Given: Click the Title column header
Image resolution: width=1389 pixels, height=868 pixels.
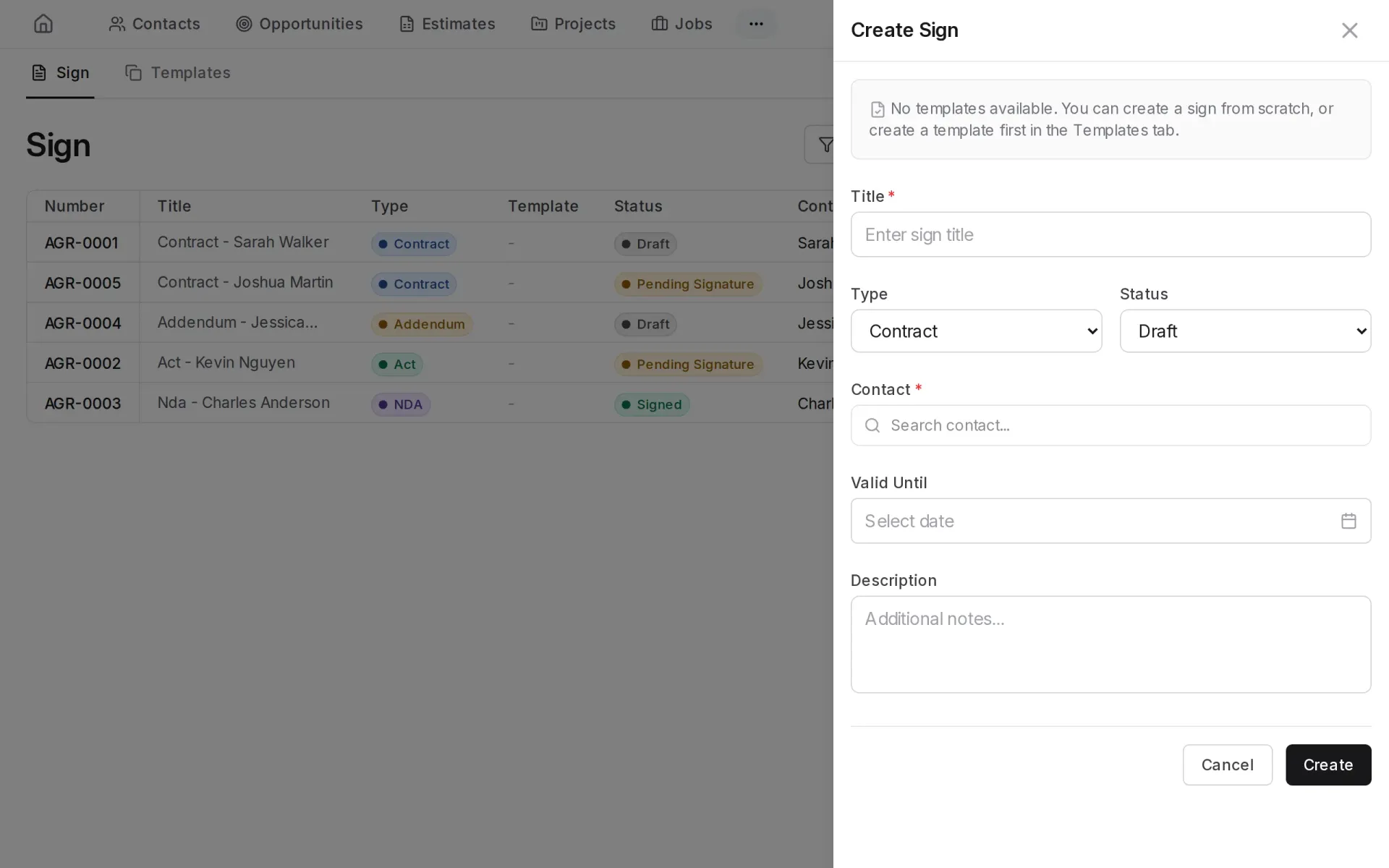Looking at the screenshot, I should [174, 206].
